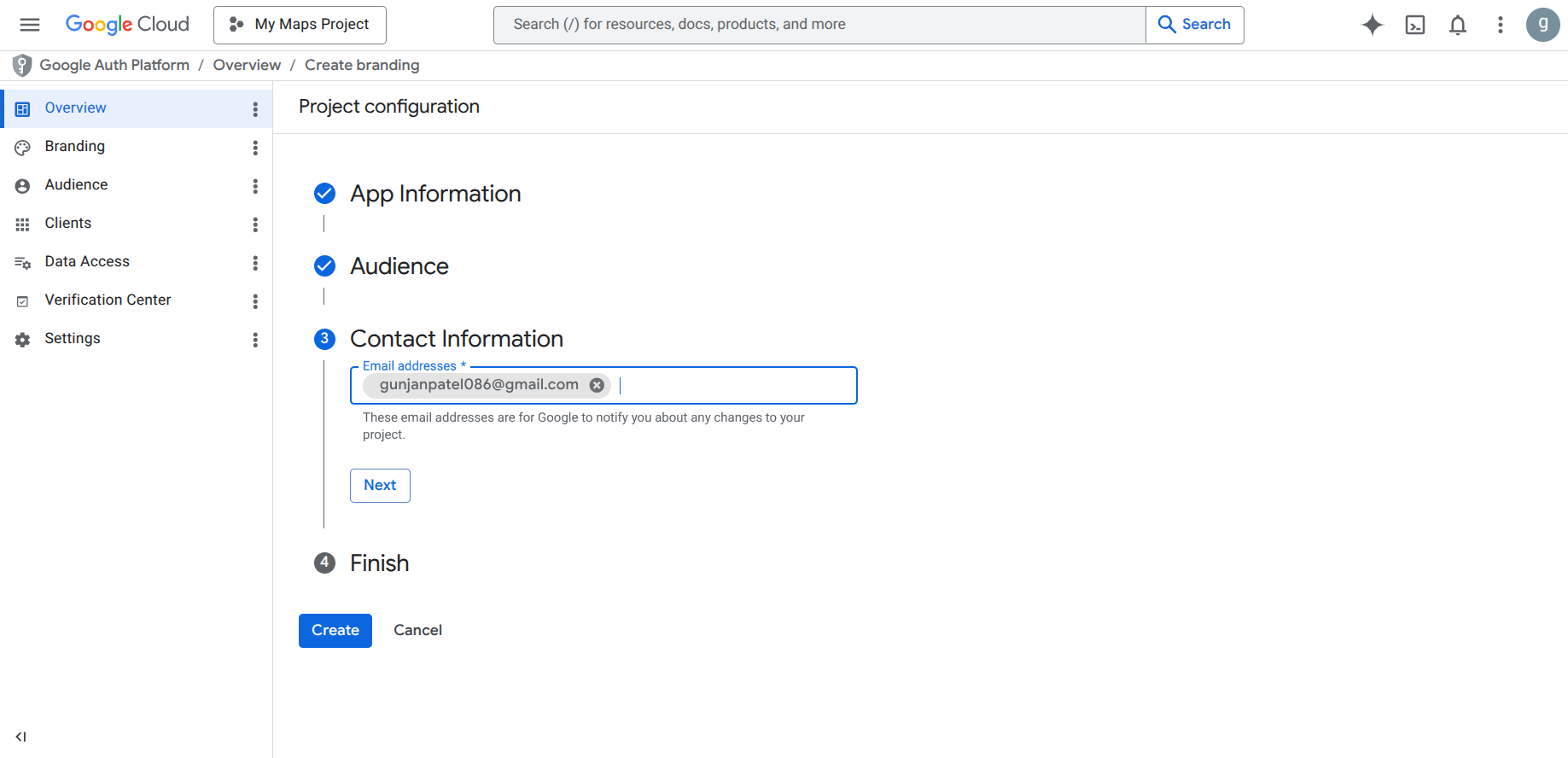Go to Overview breadcrumb link
This screenshot has height=758, width=1568.
[x=247, y=65]
